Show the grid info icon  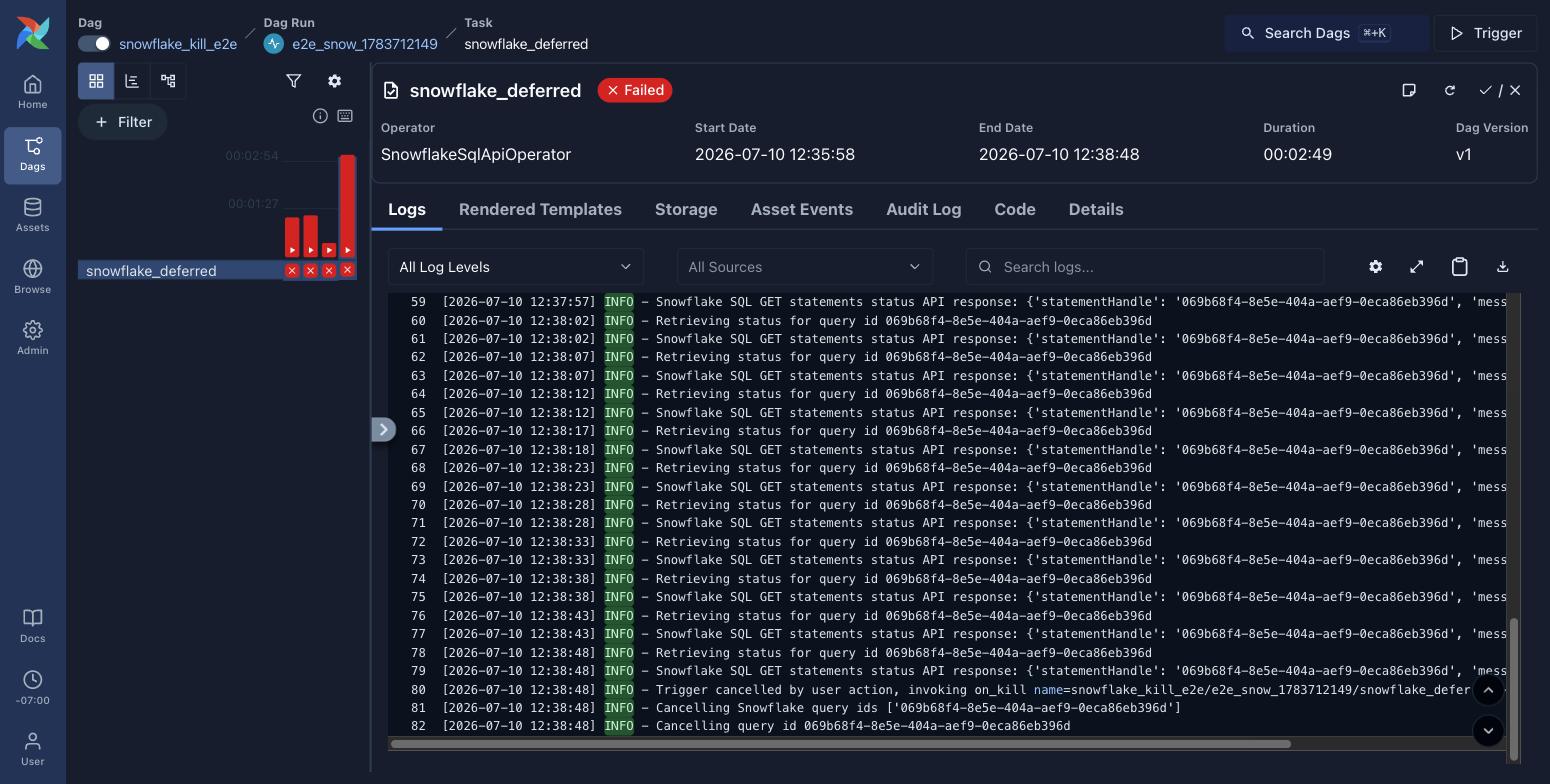pos(320,116)
